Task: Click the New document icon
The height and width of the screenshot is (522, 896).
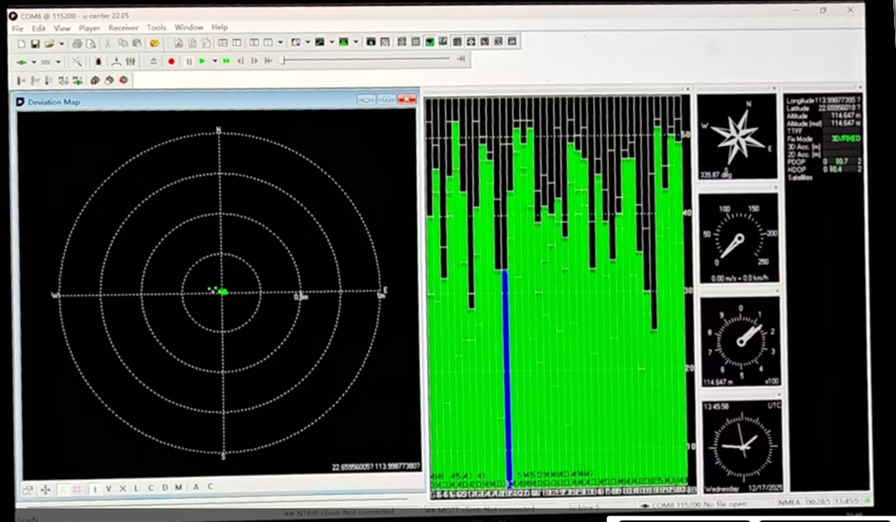Action: 21,43
